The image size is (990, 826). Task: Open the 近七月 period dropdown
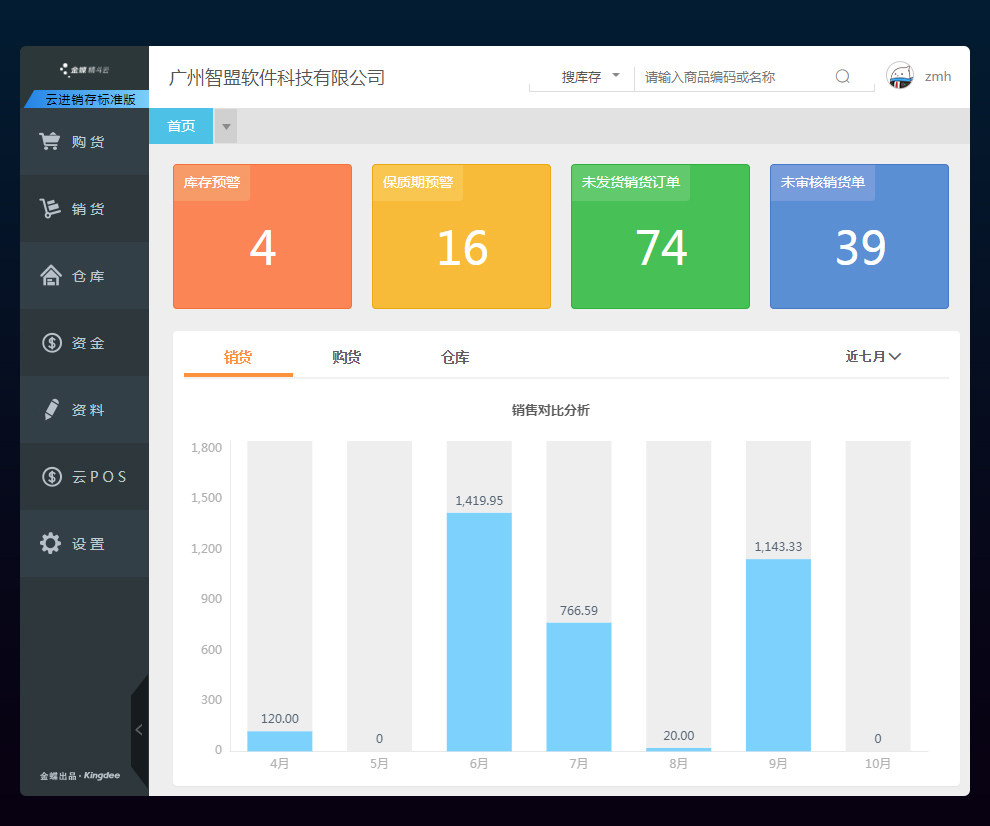873,357
